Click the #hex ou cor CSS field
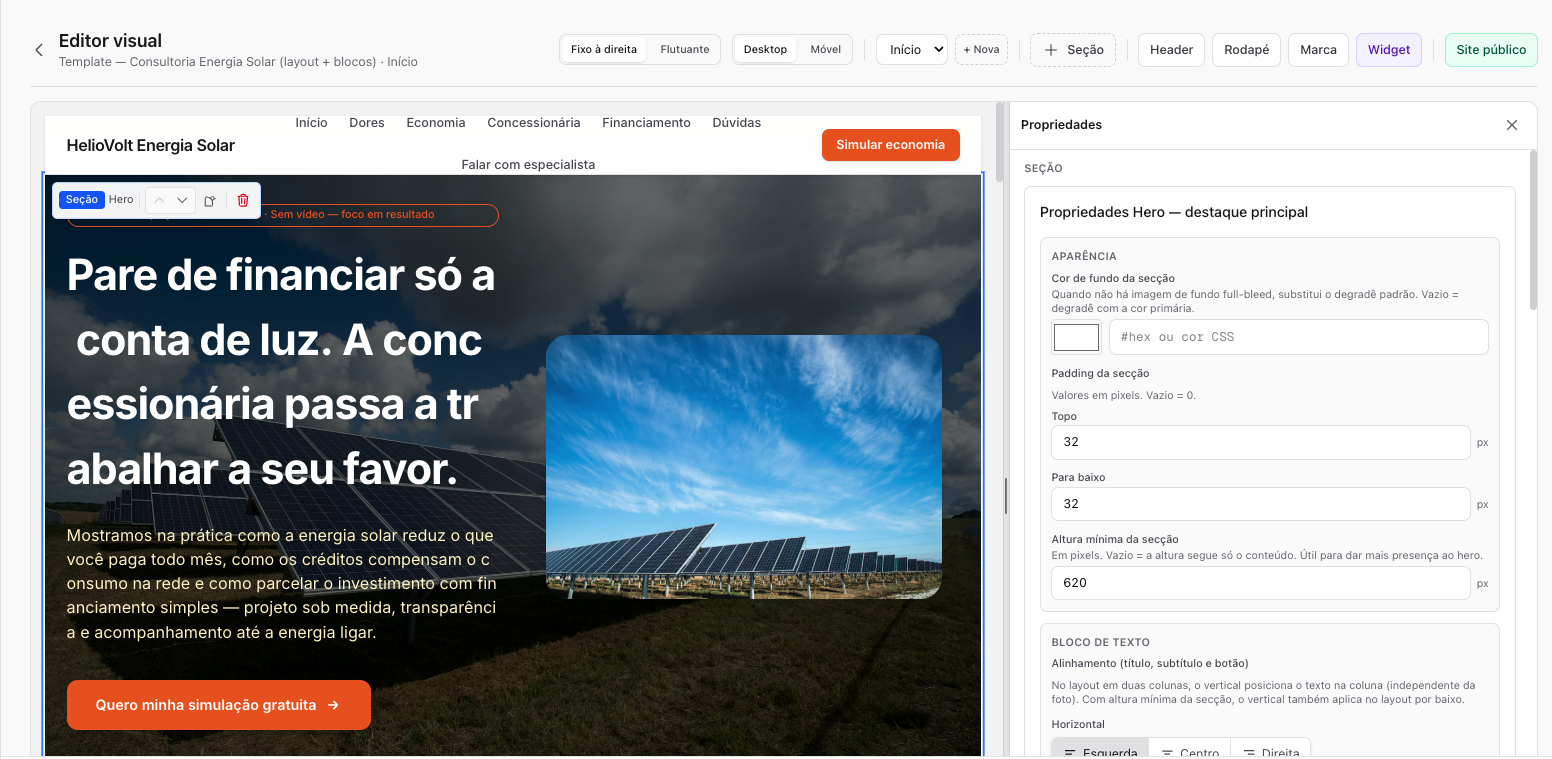The height and width of the screenshot is (759, 1552). (x=1299, y=337)
